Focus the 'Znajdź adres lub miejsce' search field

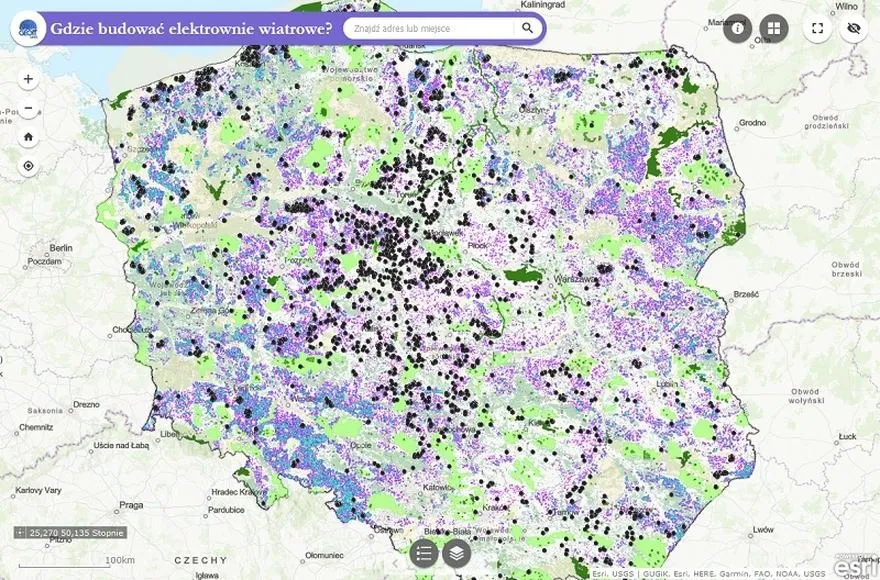coord(429,28)
